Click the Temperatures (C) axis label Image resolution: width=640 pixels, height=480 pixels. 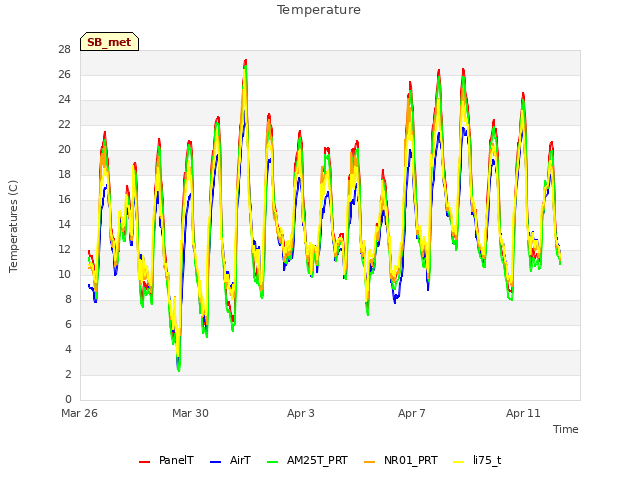click(x=13, y=226)
